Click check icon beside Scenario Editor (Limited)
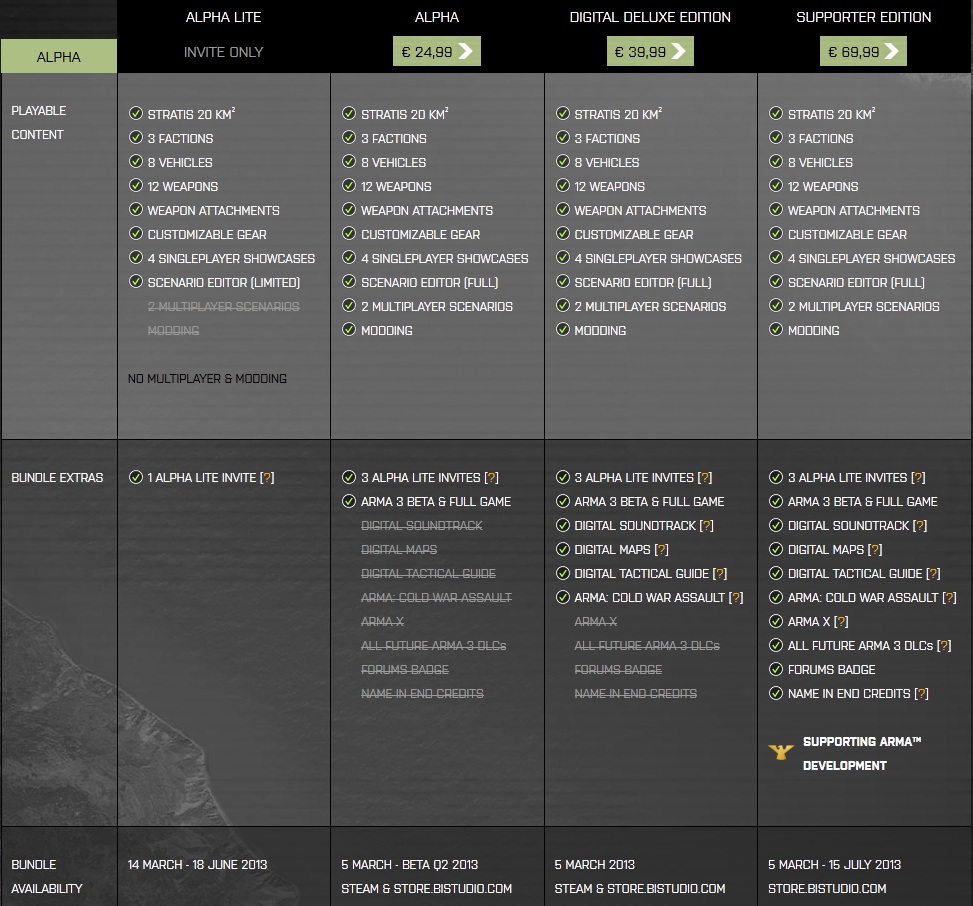Image resolution: width=973 pixels, height=906 pixels. point(136,281)
